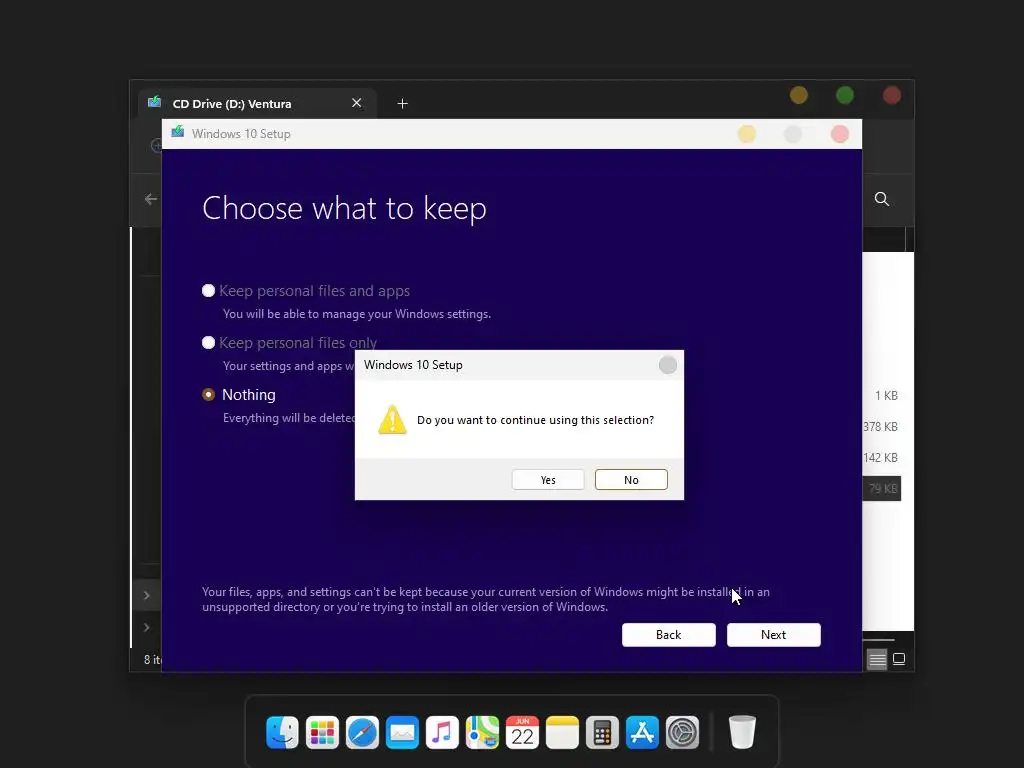Select the file sized 378 KB
This screenshot has width=1024, height=768.
click(880, 426)
